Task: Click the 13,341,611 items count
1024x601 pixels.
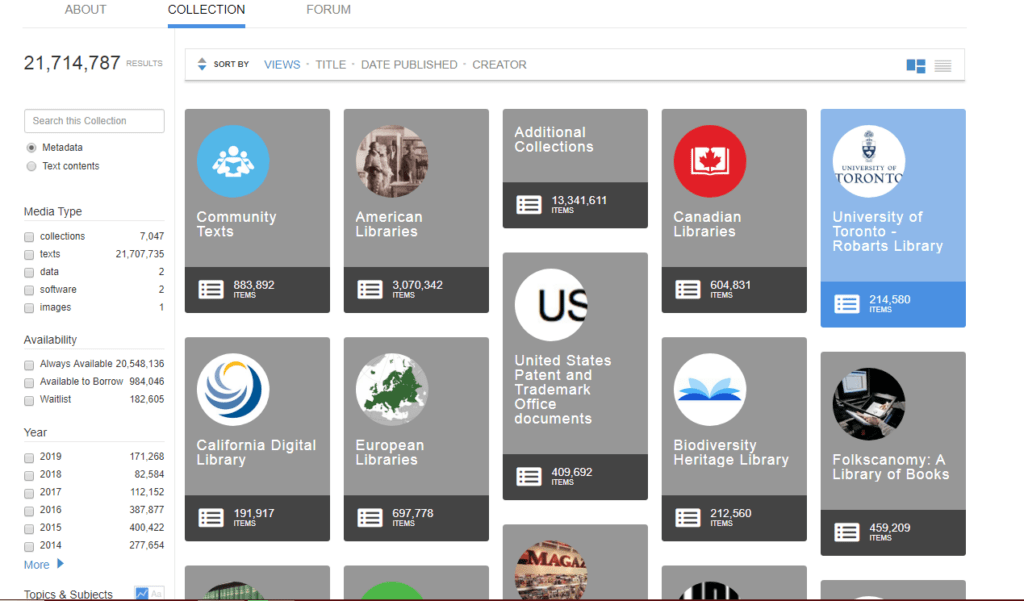Action: point(579,200)
